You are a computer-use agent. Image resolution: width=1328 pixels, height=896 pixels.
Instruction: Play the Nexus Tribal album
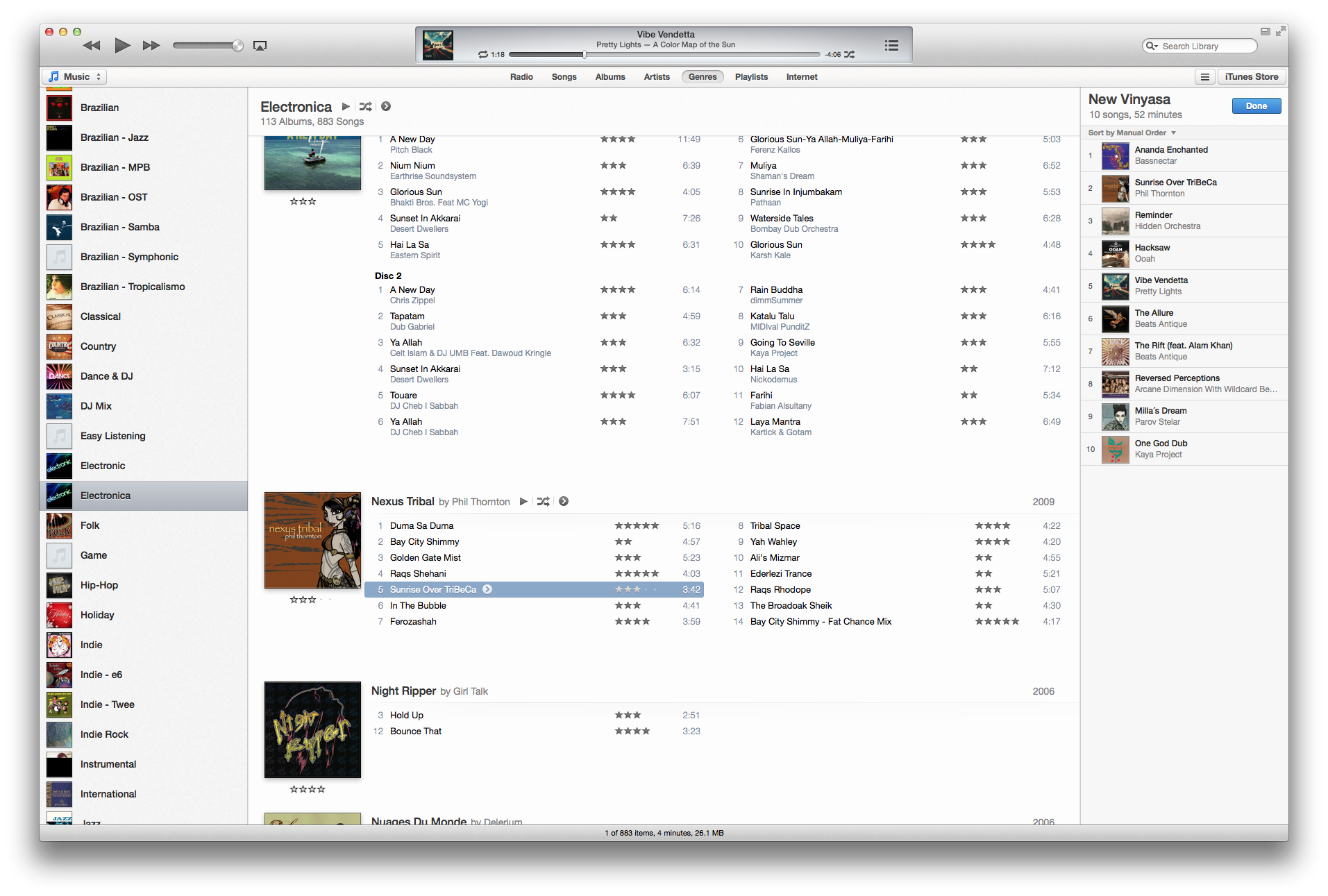tap(523, 502)
